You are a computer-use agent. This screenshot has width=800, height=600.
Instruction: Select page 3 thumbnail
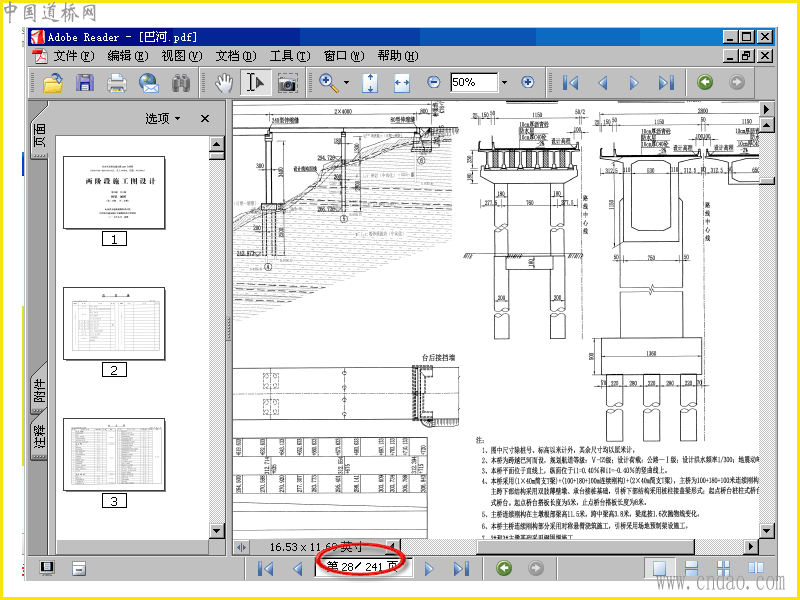click(114, 455)
